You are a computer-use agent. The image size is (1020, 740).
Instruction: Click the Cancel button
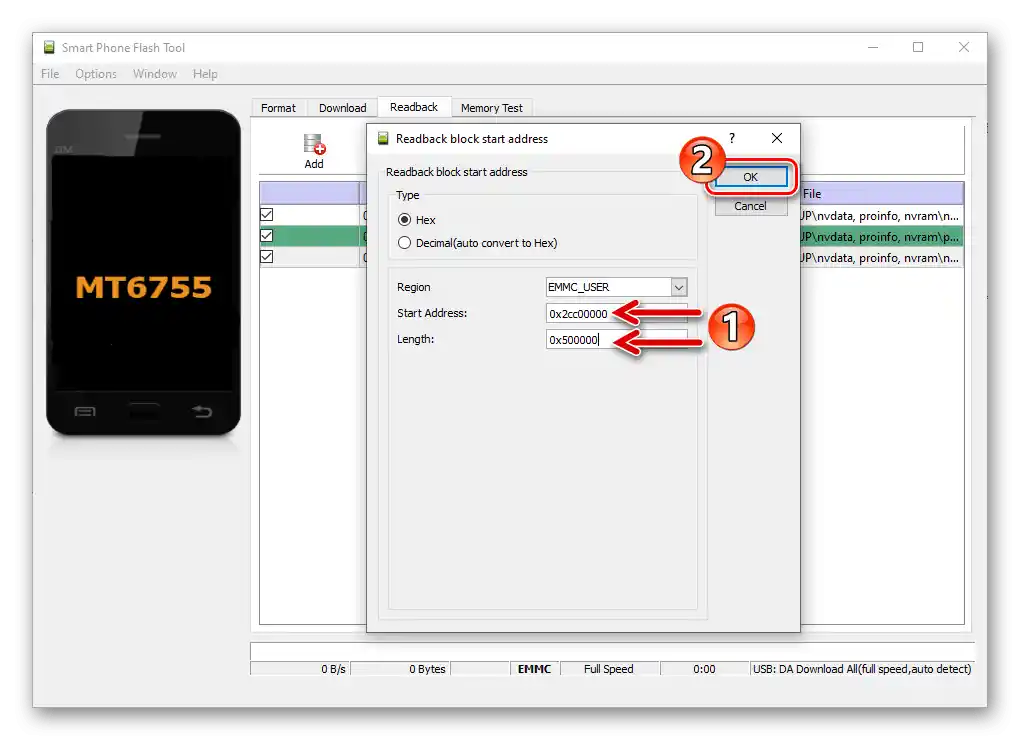[x=751, y=206]
